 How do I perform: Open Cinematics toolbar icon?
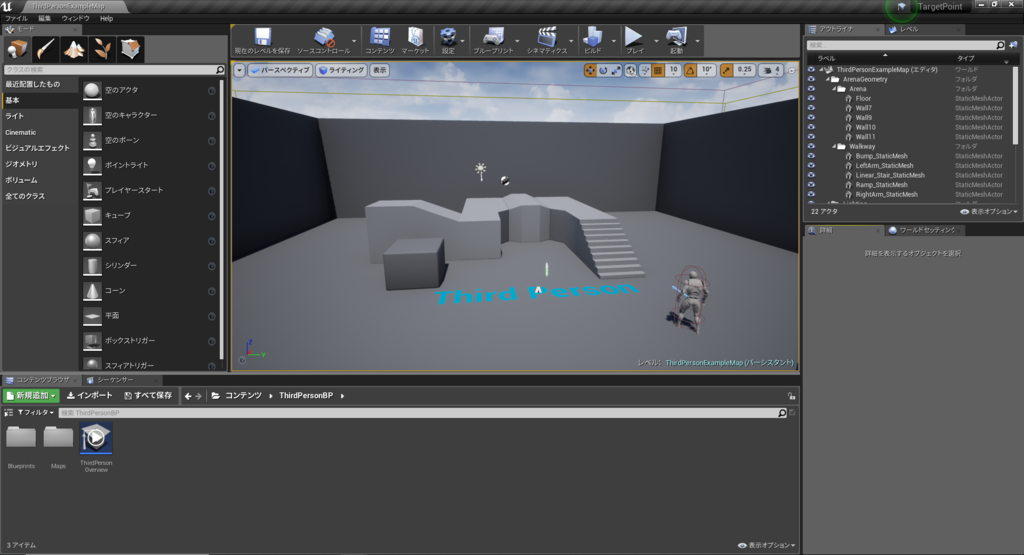coord(547,36)
